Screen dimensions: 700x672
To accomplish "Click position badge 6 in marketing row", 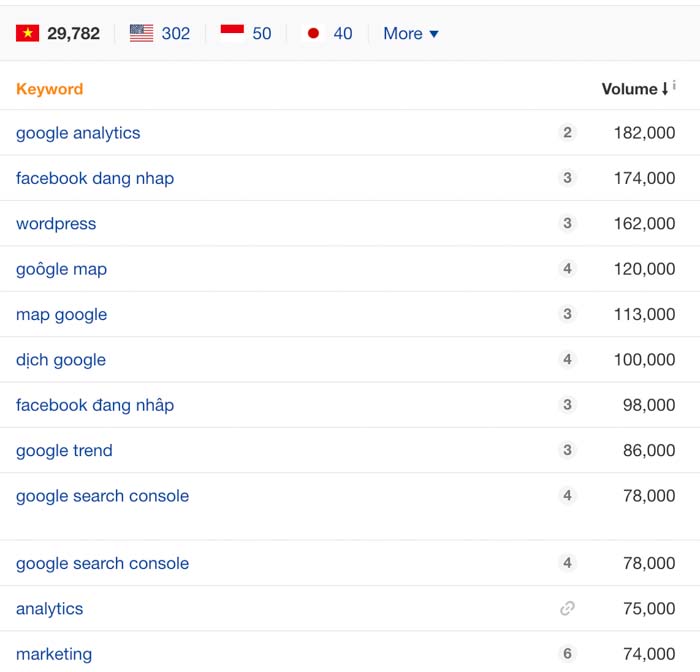I will coord(567,654).
